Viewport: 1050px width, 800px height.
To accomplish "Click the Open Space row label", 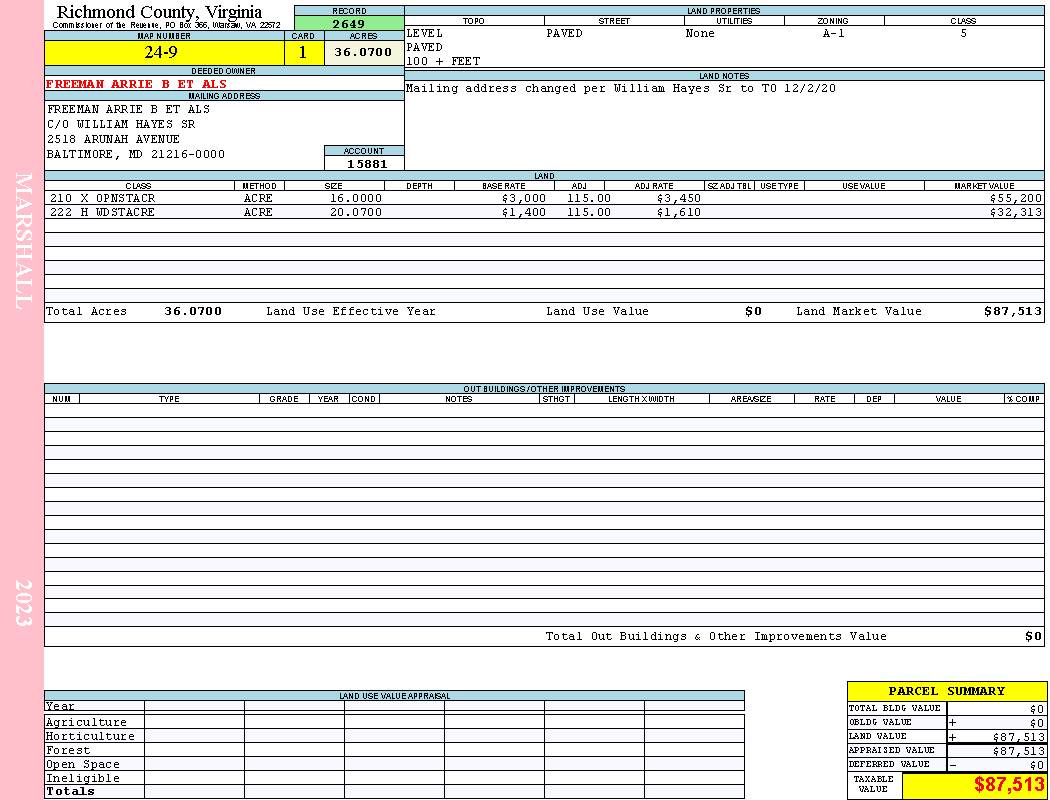I will pyautogui.click(x=82, y=765).
